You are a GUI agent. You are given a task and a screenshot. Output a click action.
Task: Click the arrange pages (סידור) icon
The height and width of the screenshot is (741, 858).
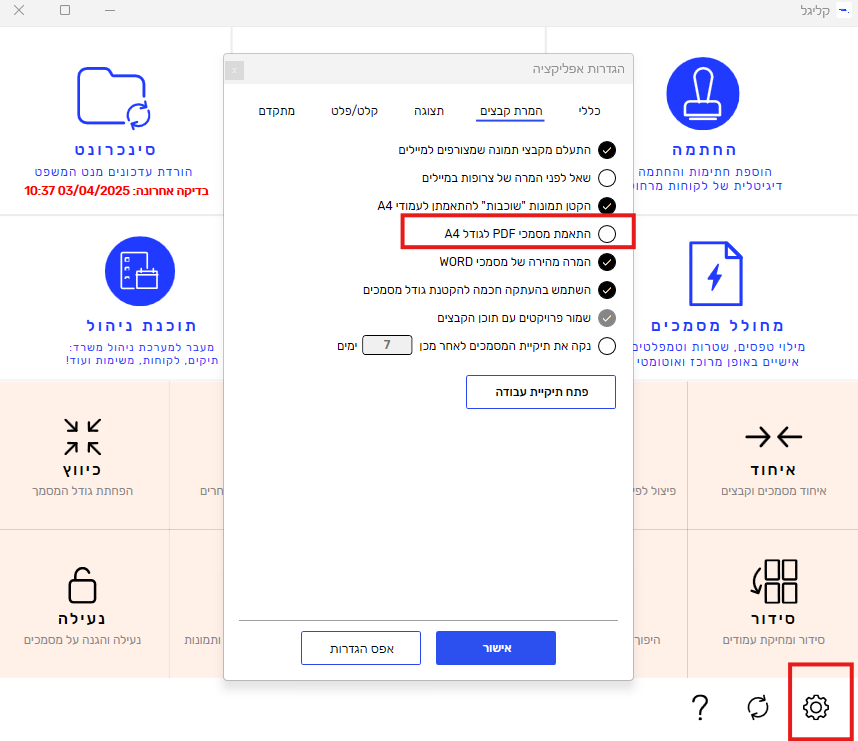pyautogui.click(x=773, y=583)
